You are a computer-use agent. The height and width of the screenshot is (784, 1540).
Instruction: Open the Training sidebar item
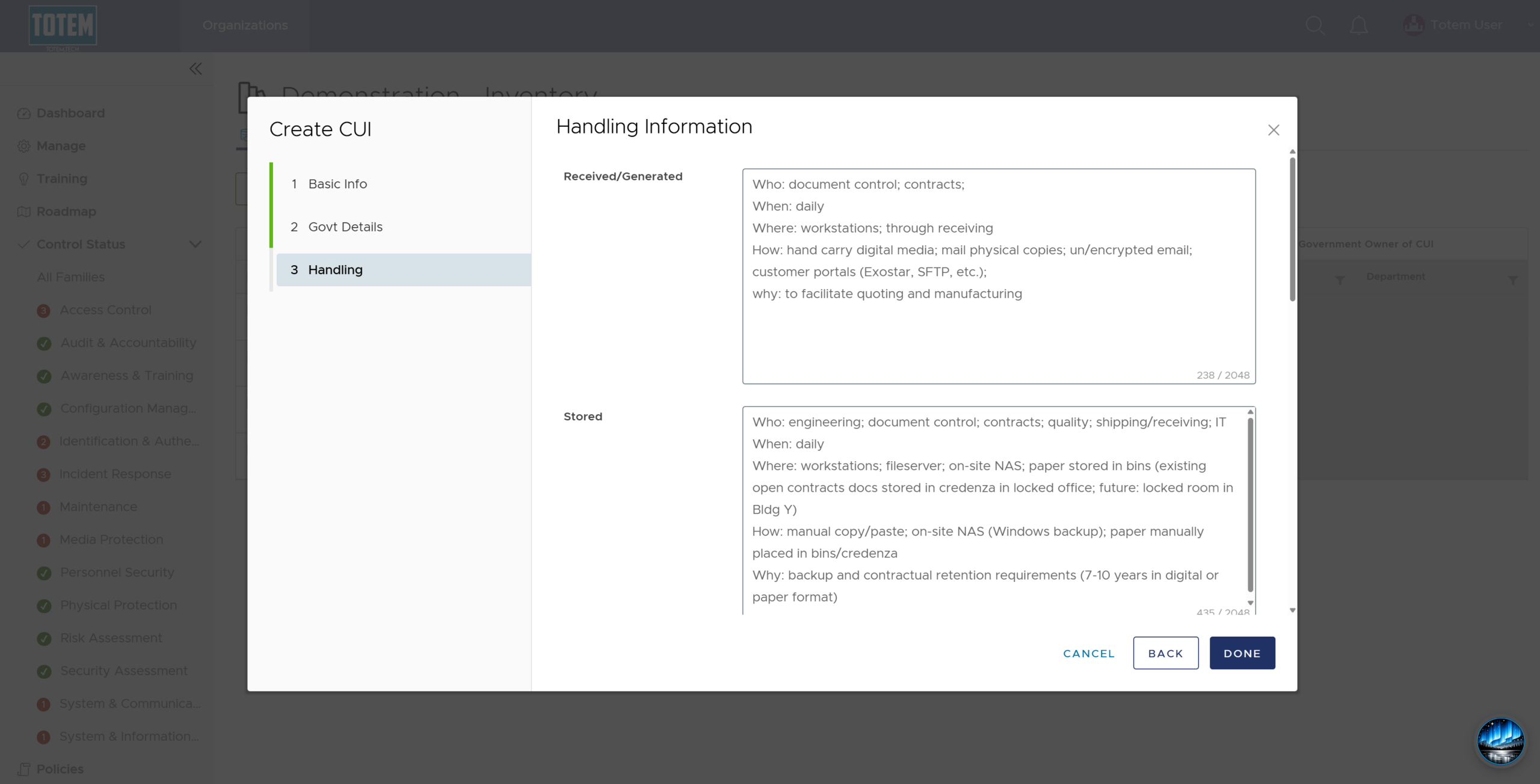(62, 179)
